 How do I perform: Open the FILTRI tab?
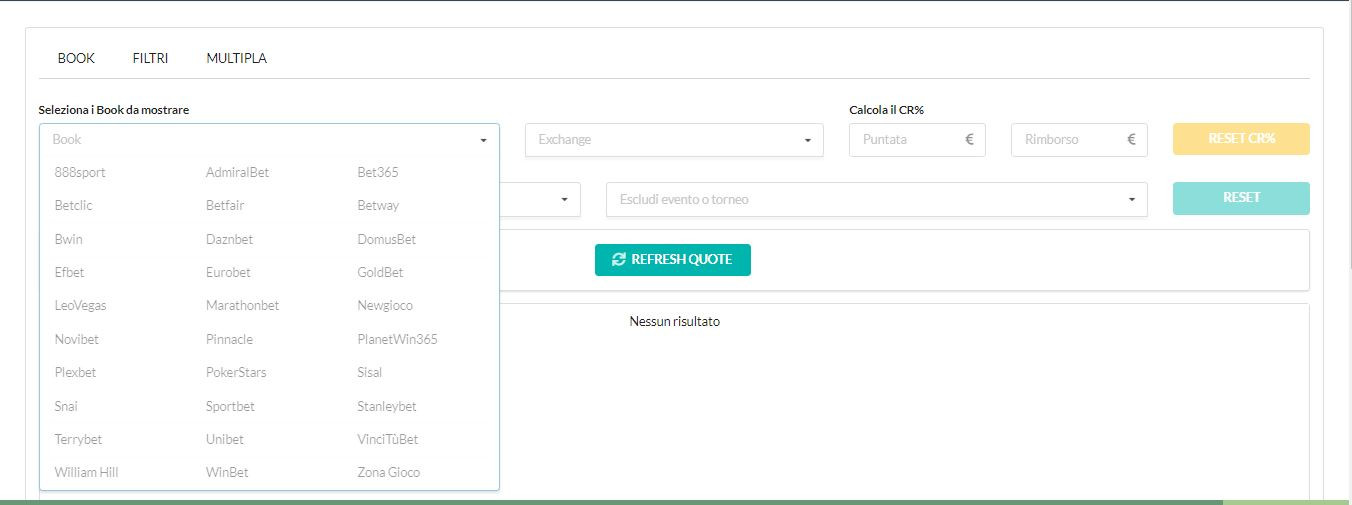pyautogui.click(x=150, y=58)
